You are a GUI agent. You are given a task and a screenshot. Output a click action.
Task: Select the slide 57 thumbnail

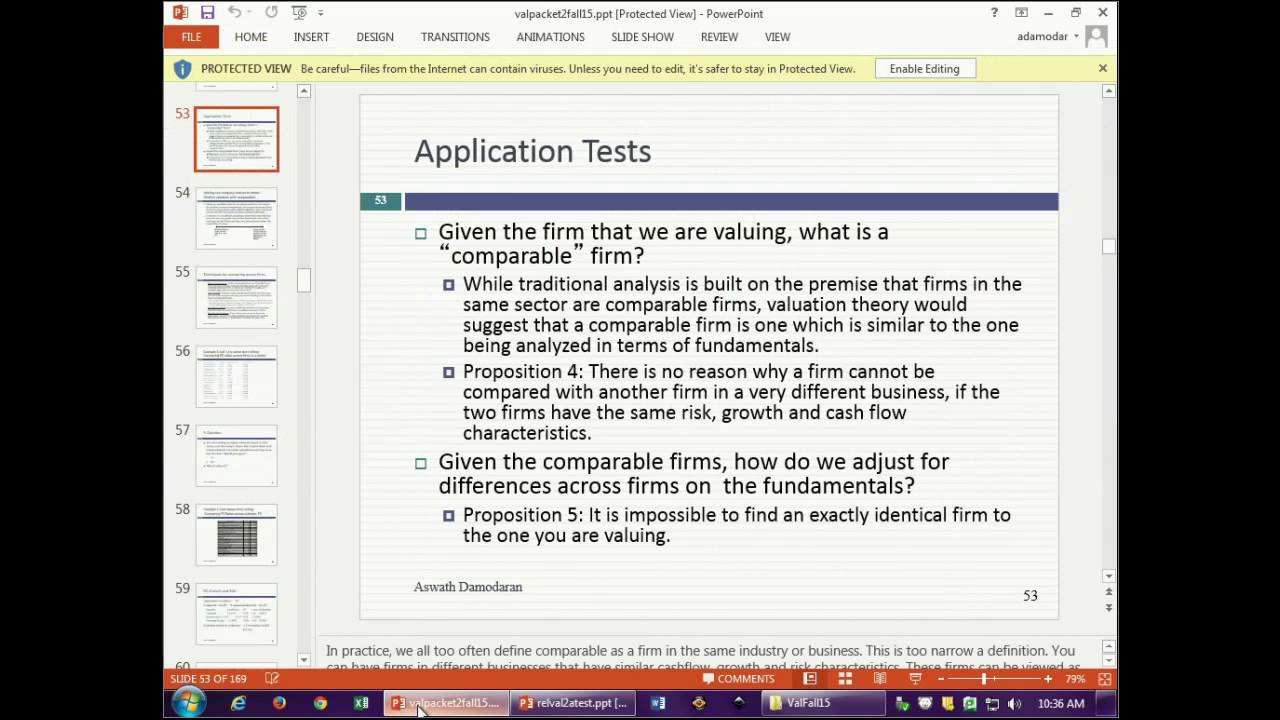click(237, 455)
